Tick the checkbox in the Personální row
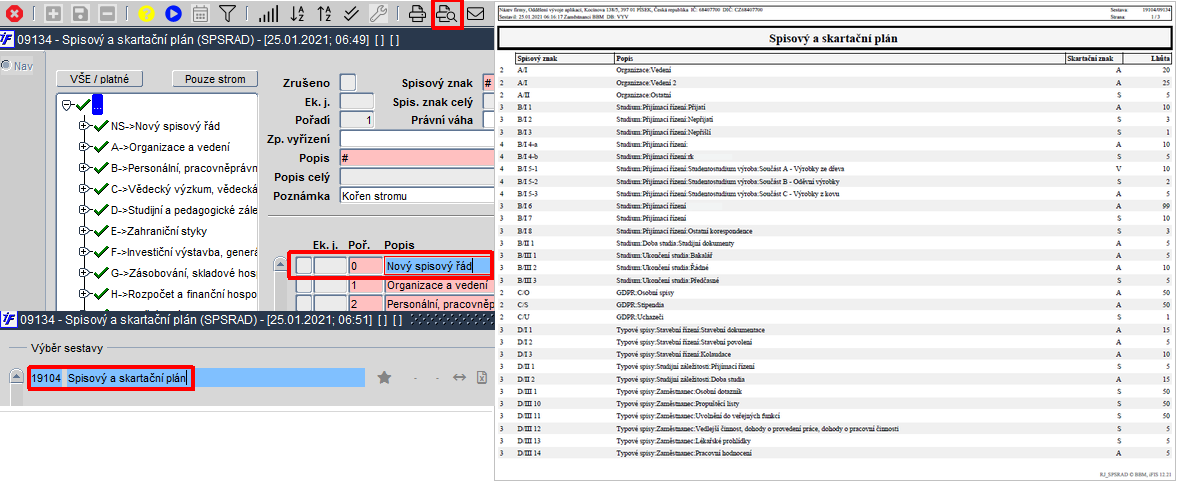This screenshot has height=483, width=1178. [303, 304]
